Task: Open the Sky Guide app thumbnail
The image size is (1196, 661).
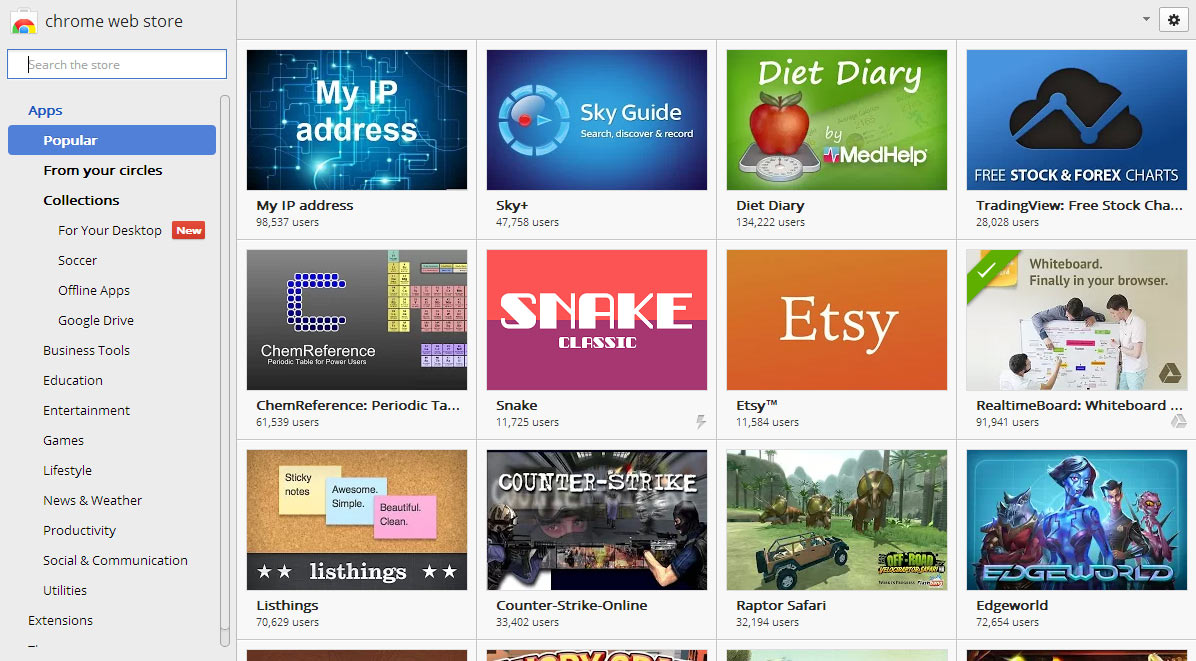Action: 596,120
